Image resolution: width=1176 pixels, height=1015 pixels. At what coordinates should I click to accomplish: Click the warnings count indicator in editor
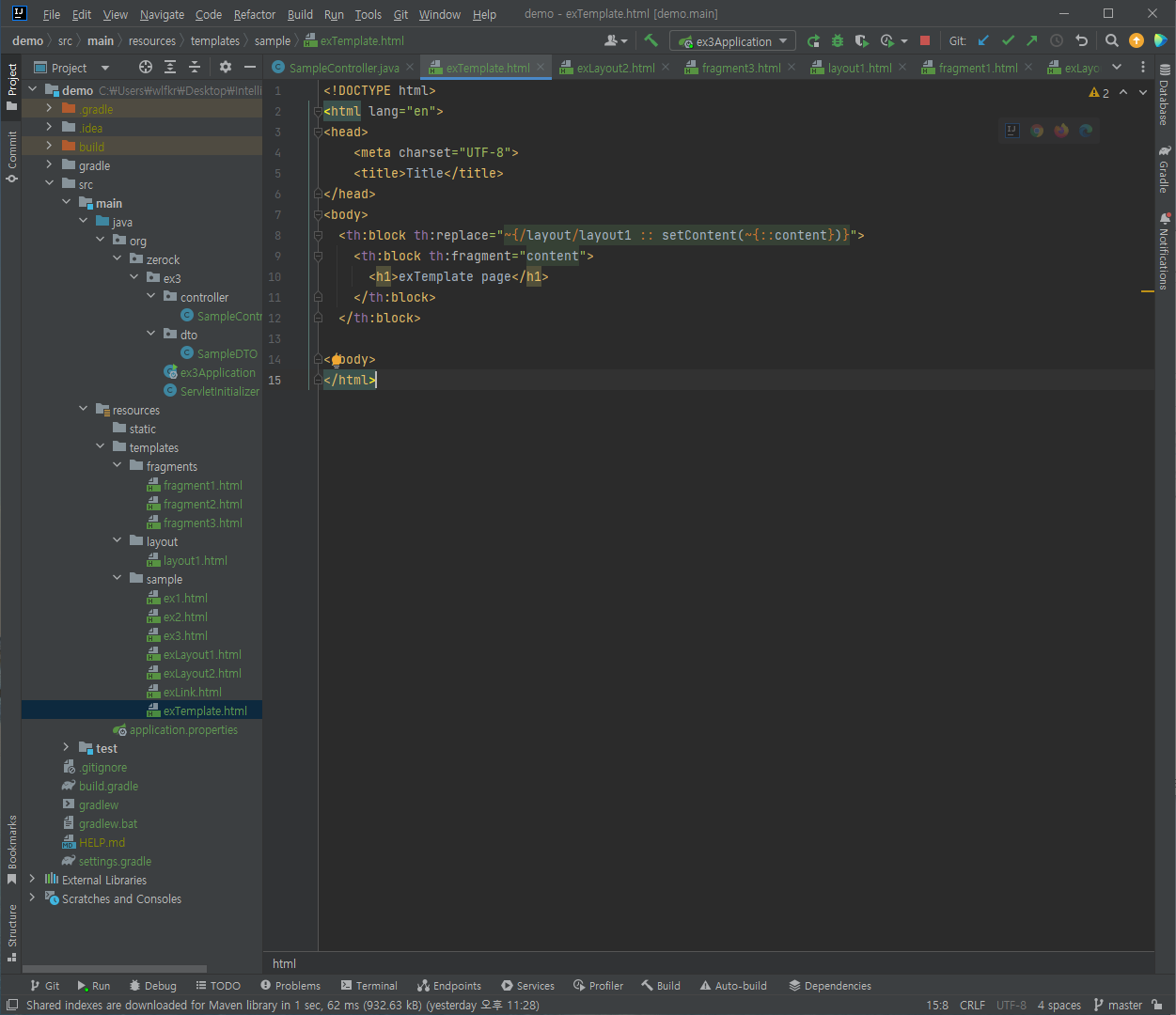tap(1099, 92)
